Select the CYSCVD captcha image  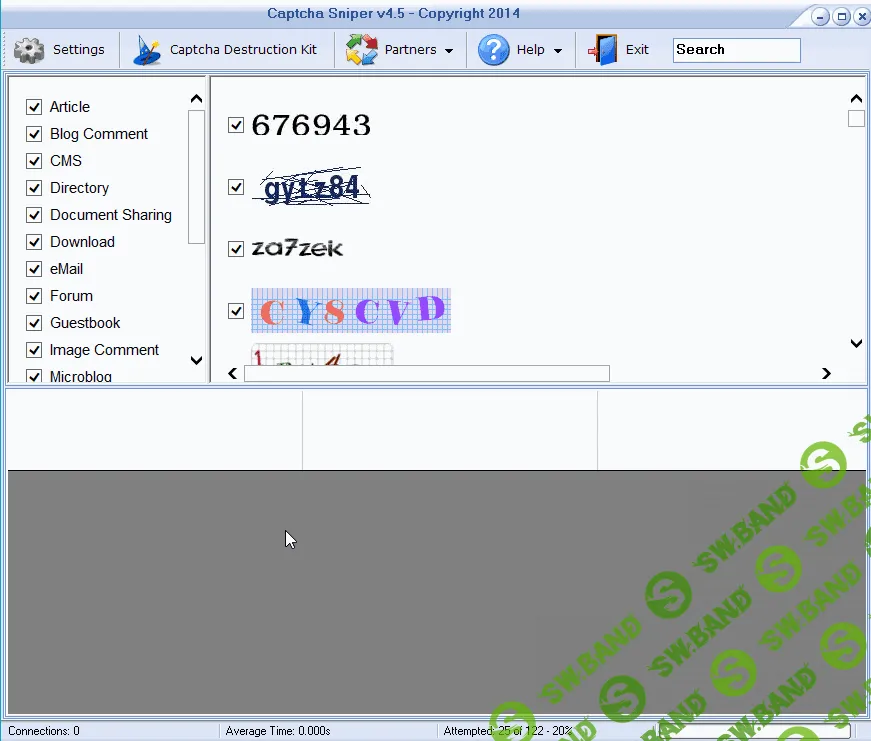tap(236, 311)
